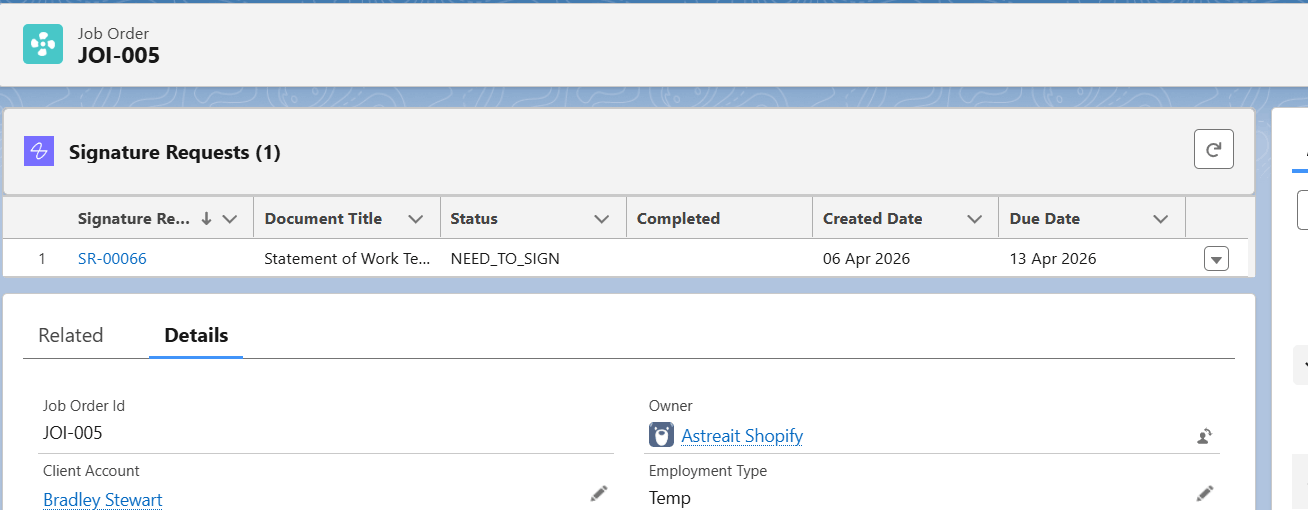Edit the Employment Type pencil icon
This screenshot has height=510, width=1308.
click(x=1205, y=493)
